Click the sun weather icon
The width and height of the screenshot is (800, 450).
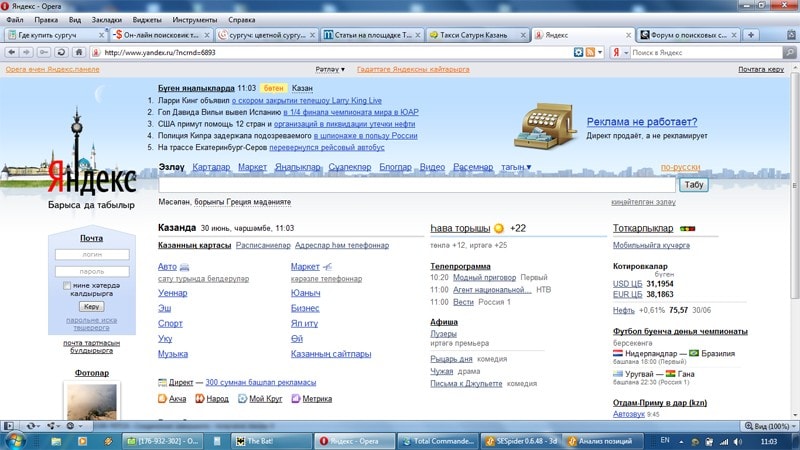(499, 228)
